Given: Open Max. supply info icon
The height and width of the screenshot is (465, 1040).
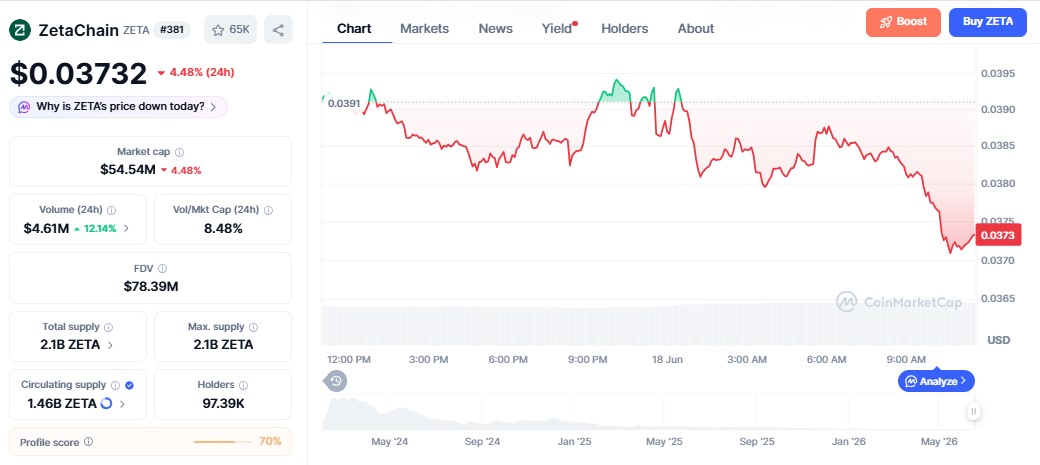Looking at the screenshot, I should (253, 327).
